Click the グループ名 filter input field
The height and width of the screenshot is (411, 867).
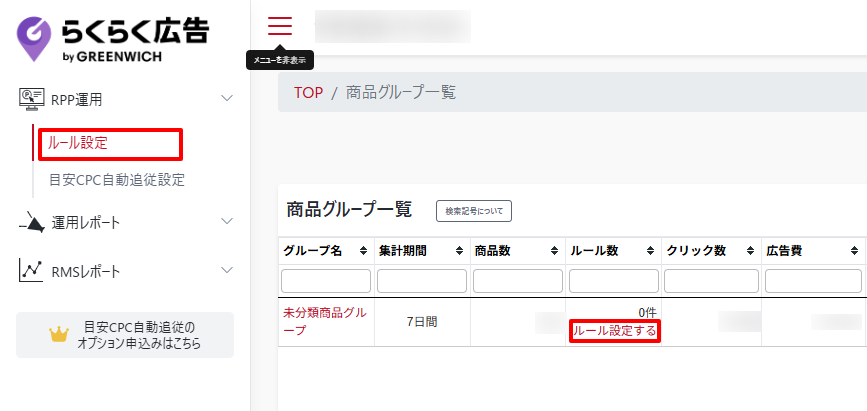(326, 281)
